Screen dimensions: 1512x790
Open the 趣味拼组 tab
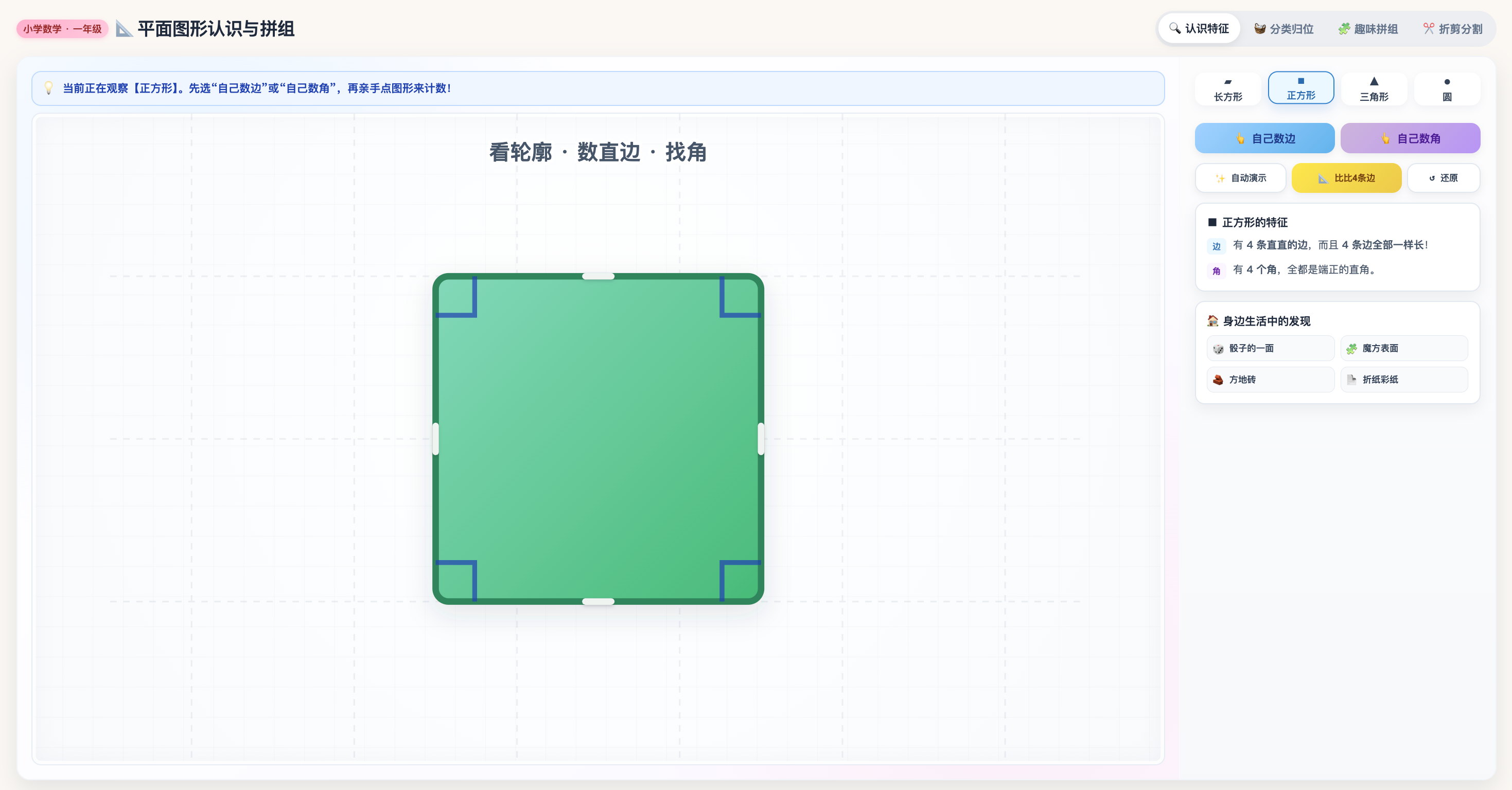pyautogui.click(x=1368, y=28)
